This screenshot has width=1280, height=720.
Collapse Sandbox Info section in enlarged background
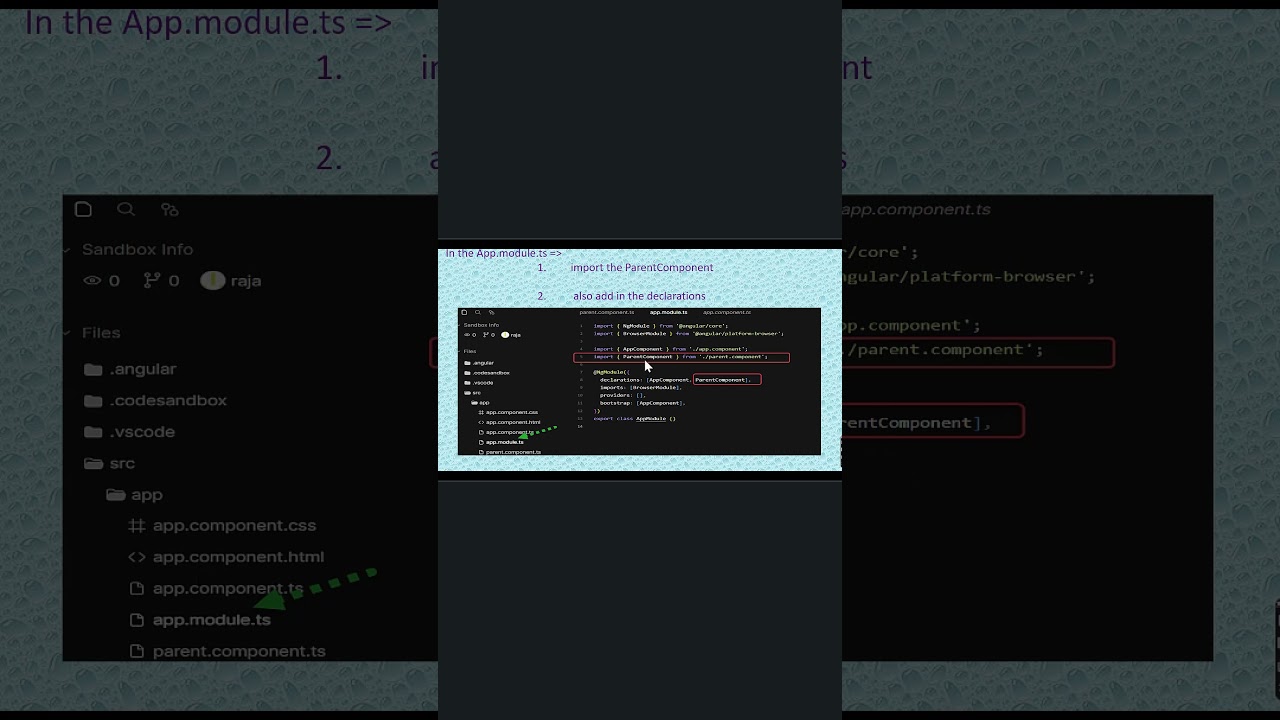click(x=130, y=249)
